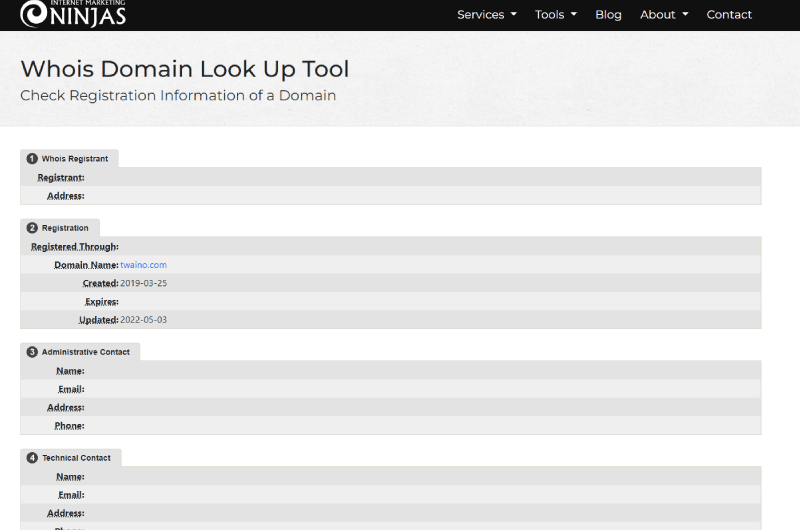Click Address label under Whois Registrant
Viewport: 800px width, 530px height.
(66, 196)
